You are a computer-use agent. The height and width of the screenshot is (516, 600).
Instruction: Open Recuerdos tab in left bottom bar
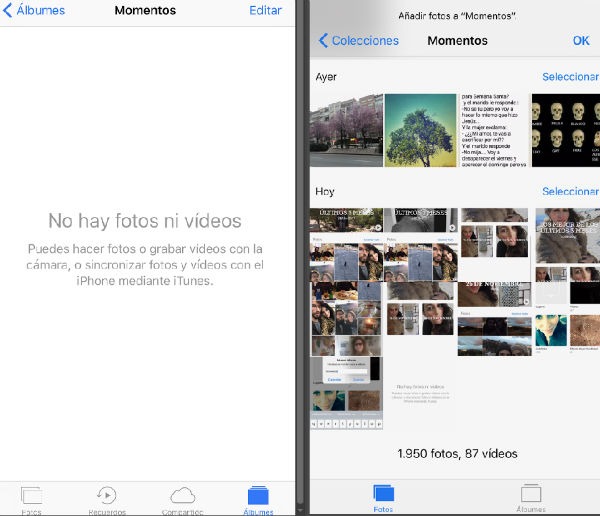pos(107,500)
